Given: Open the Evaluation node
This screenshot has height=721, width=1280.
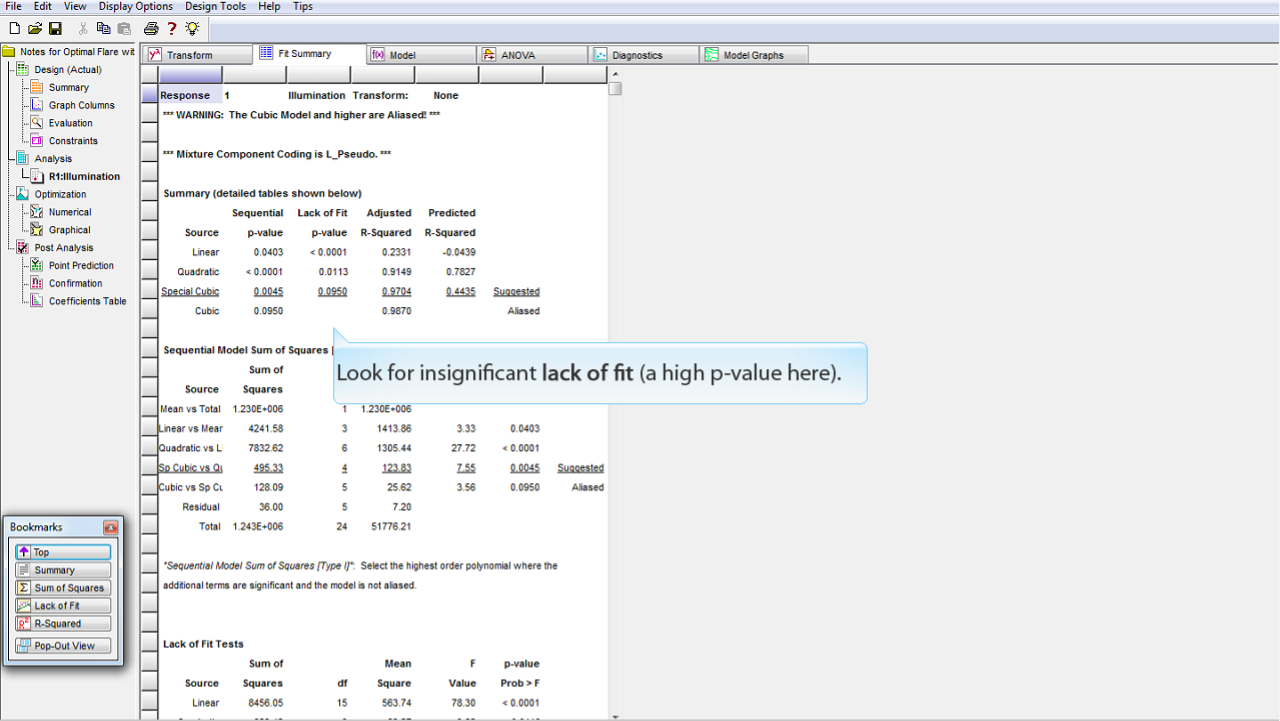Looking at the screenshot, I should (x=62, y=123).
